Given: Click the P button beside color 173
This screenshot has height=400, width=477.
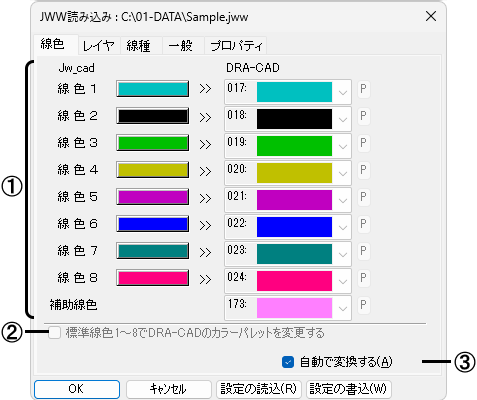Looking at the screenshot, I should (x=364, y=305).
